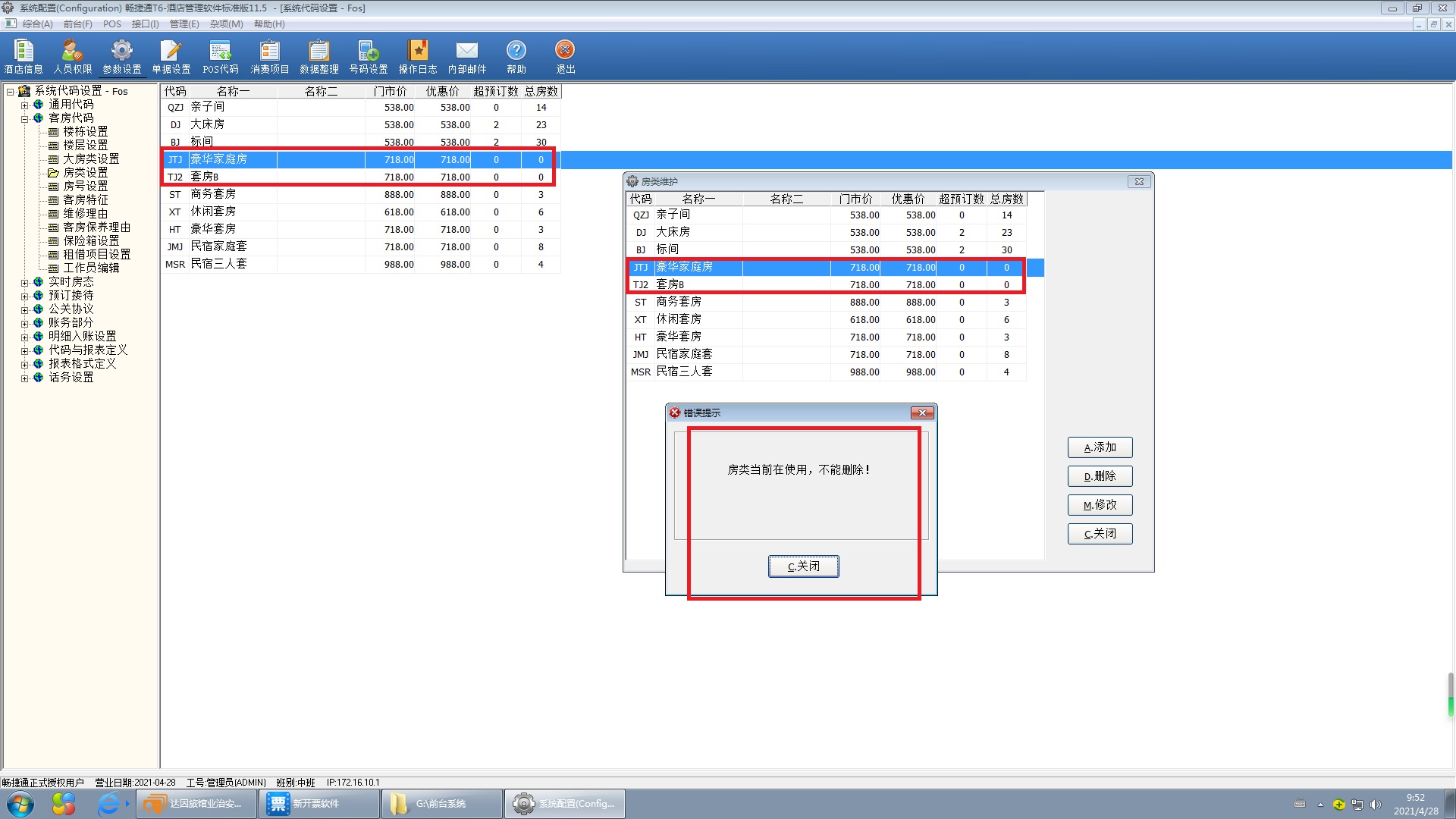Screen dimensions: 1456x819
Task: Collapse 客房代码 tree node
Action: (24, 119)
